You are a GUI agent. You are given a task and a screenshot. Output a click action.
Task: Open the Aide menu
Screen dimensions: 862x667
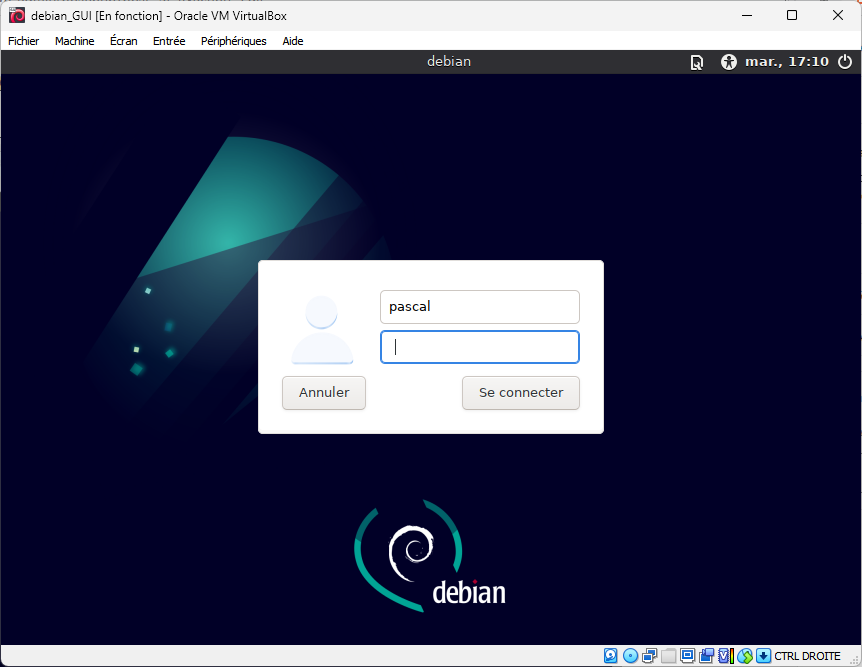[x=292, y=41]
